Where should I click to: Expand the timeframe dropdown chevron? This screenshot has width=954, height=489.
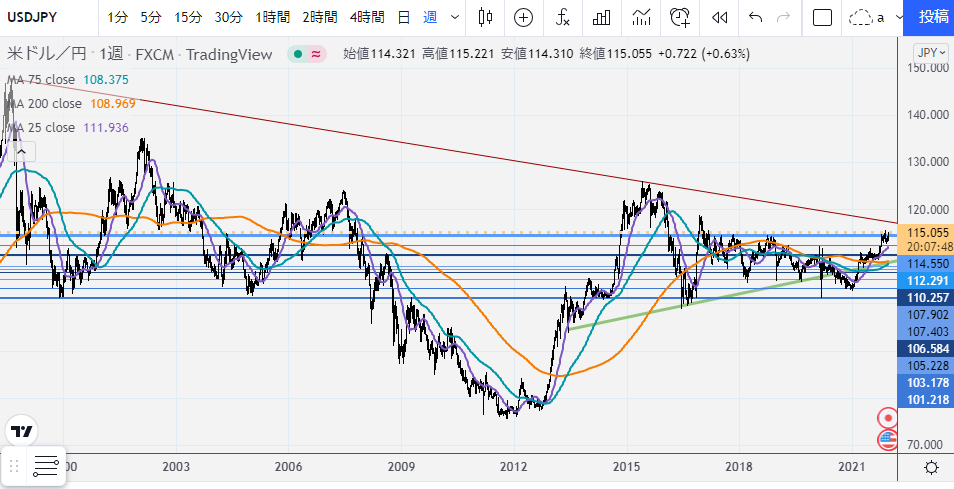coord(455,18)
